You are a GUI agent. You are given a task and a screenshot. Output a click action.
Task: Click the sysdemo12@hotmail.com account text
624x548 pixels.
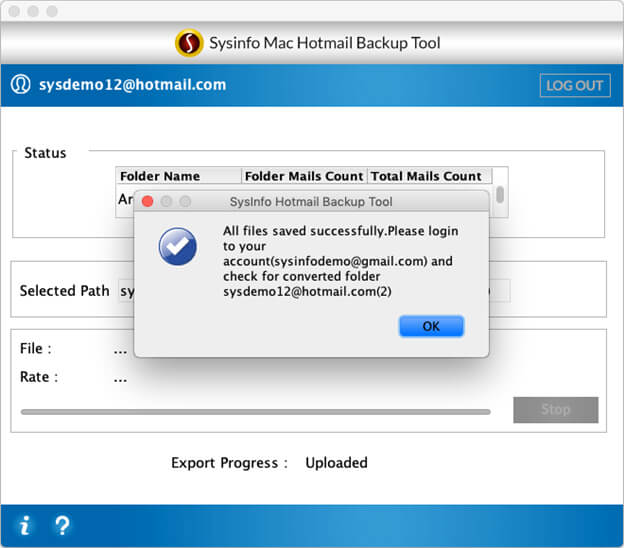coord(133,84)
